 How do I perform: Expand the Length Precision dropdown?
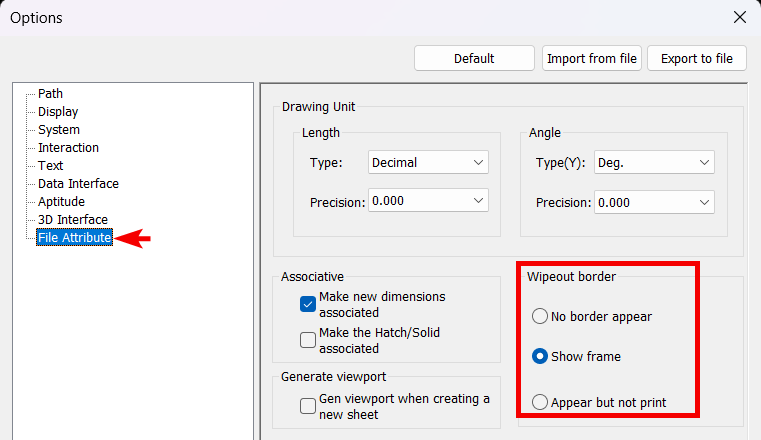427,202
